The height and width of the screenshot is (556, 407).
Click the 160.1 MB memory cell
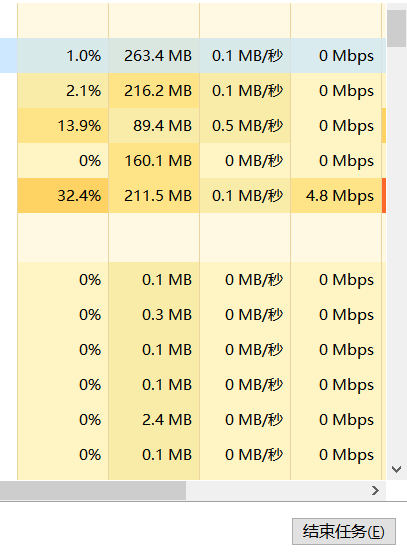click(154, 161)
